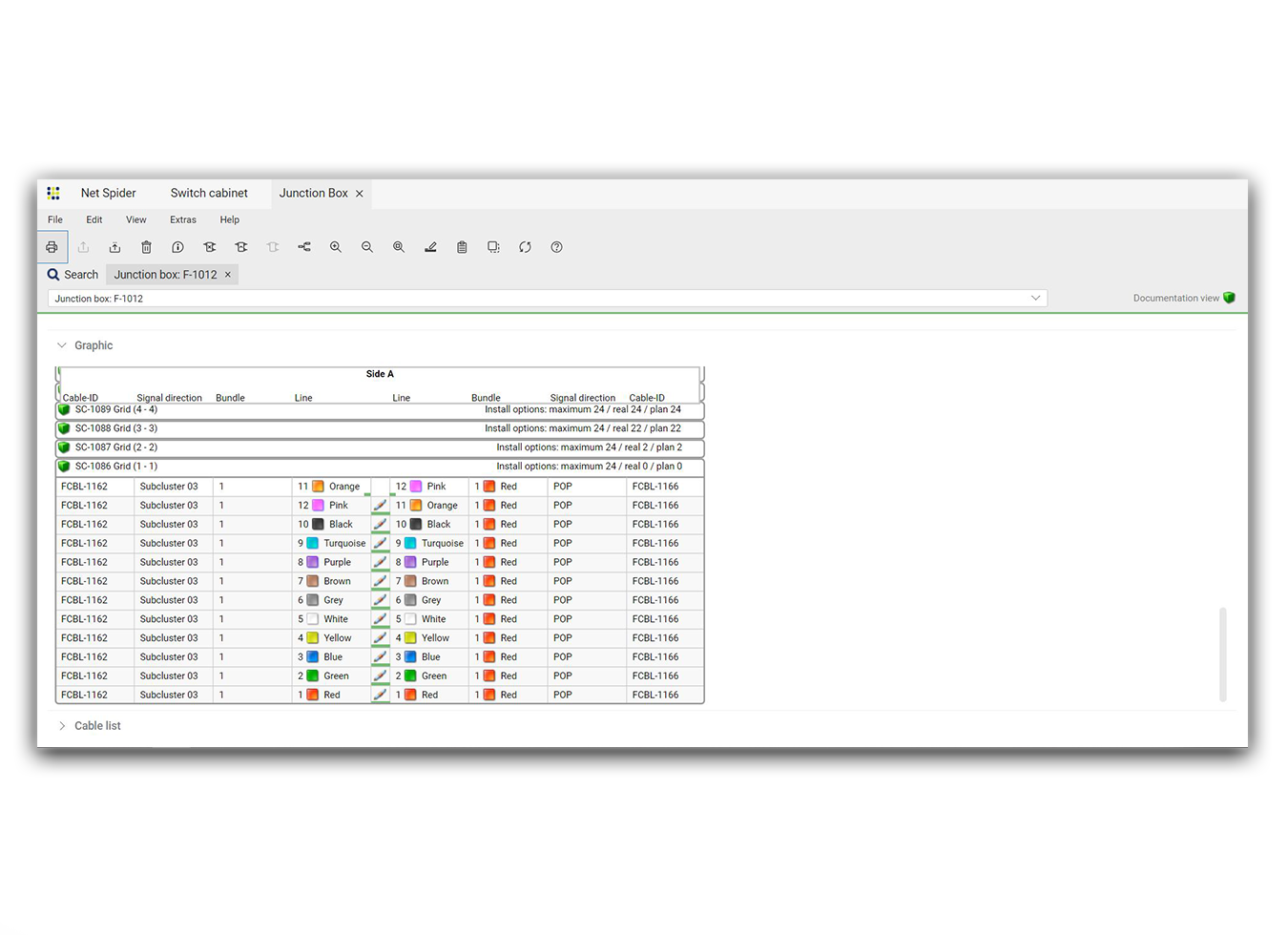The height and width of the screenshot is (935, 1288).
Task: Activate the Zoom Out magnifier icon
Action: (367, 247)
